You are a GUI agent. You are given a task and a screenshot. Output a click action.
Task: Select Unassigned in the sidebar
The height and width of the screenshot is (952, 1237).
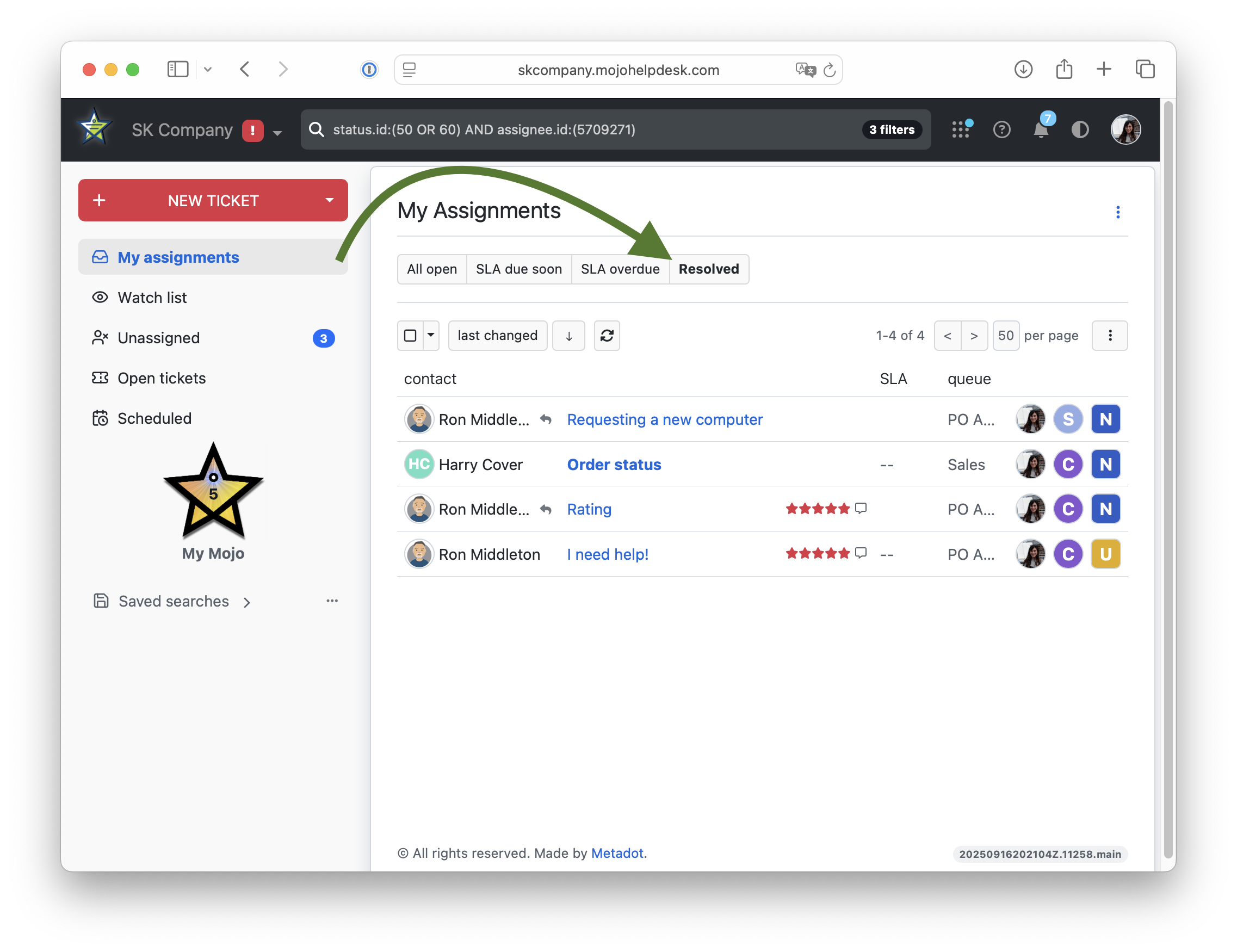[x=159, y=338]
